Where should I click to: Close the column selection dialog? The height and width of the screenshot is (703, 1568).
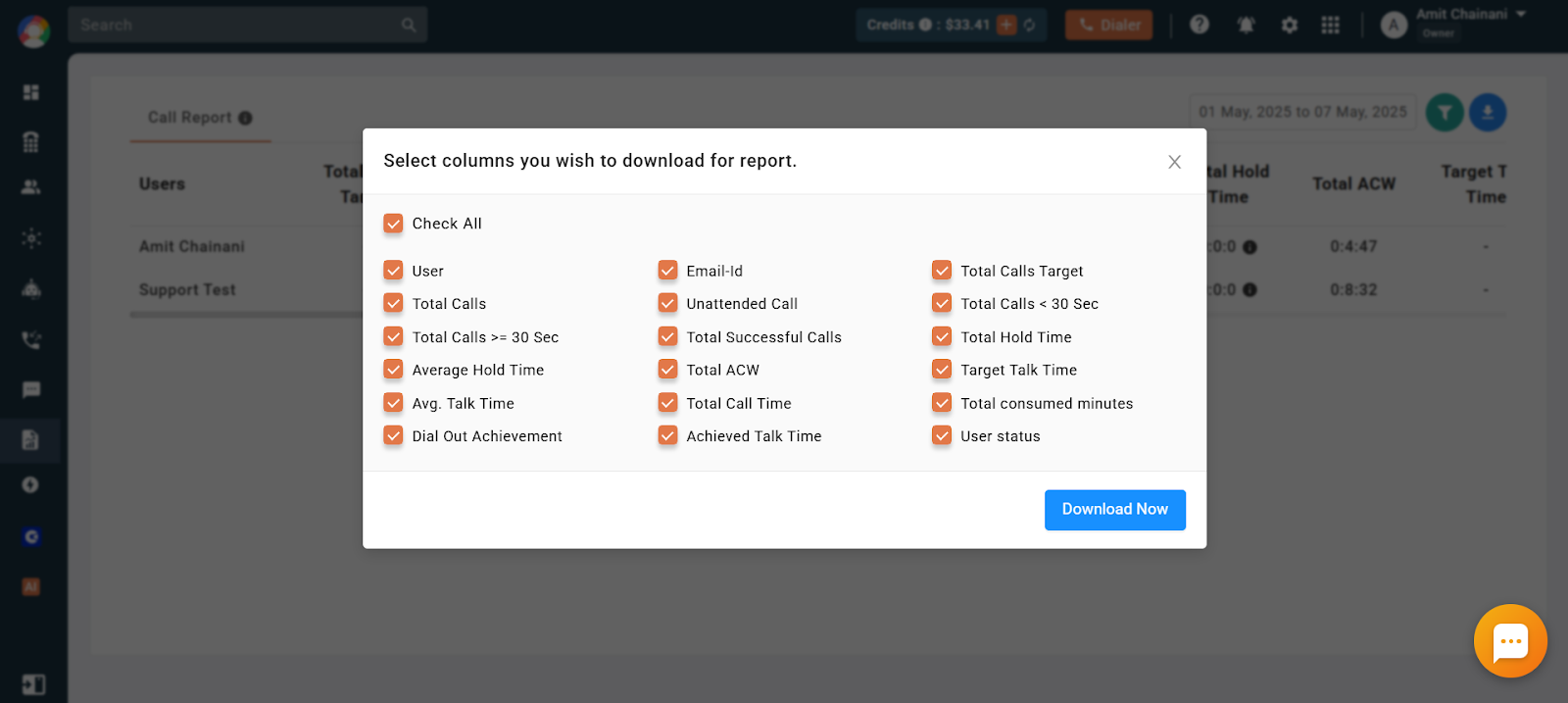click(x=1174, y=162)
